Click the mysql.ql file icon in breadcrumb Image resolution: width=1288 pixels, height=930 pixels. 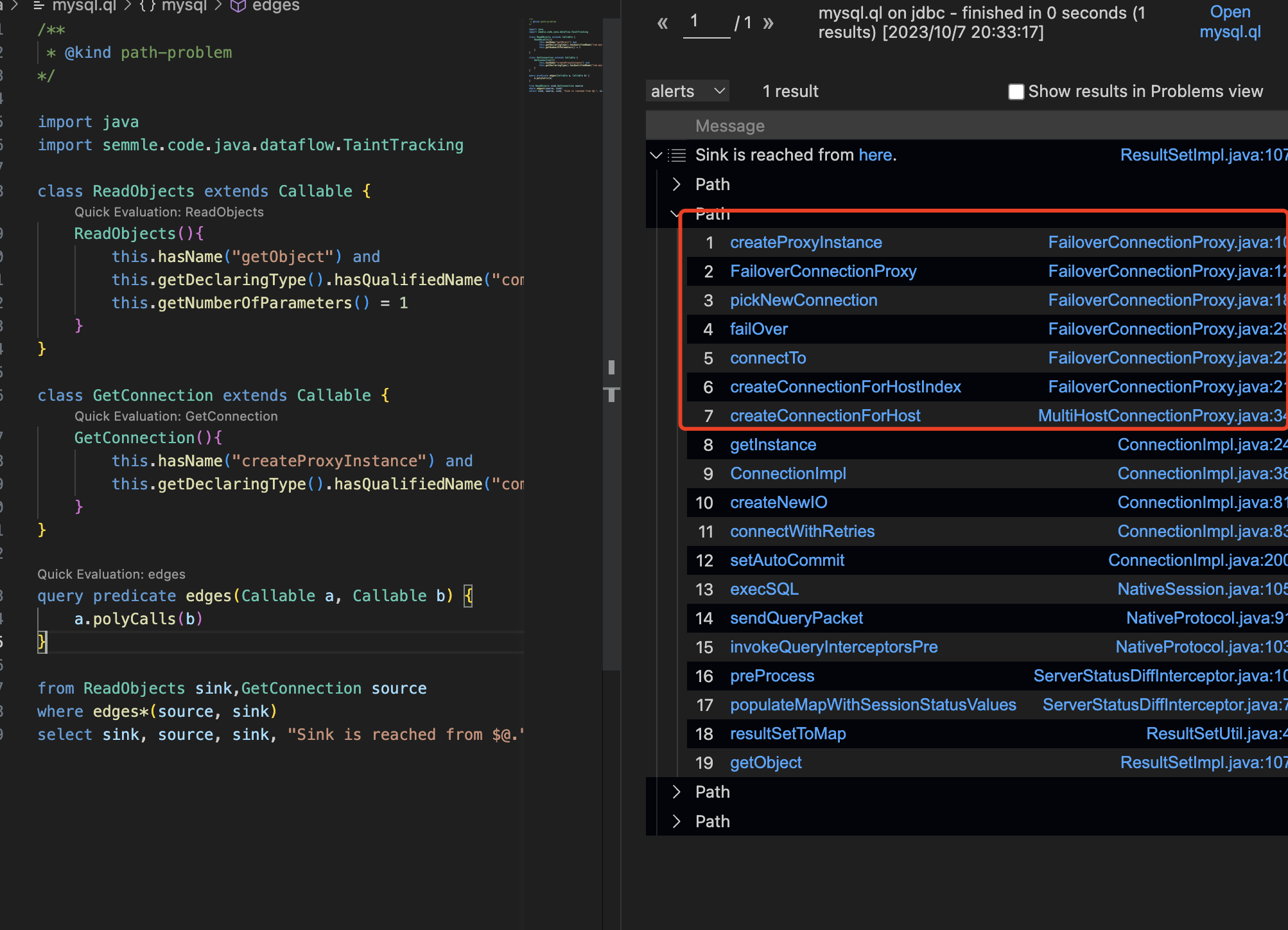coord(39,6)
